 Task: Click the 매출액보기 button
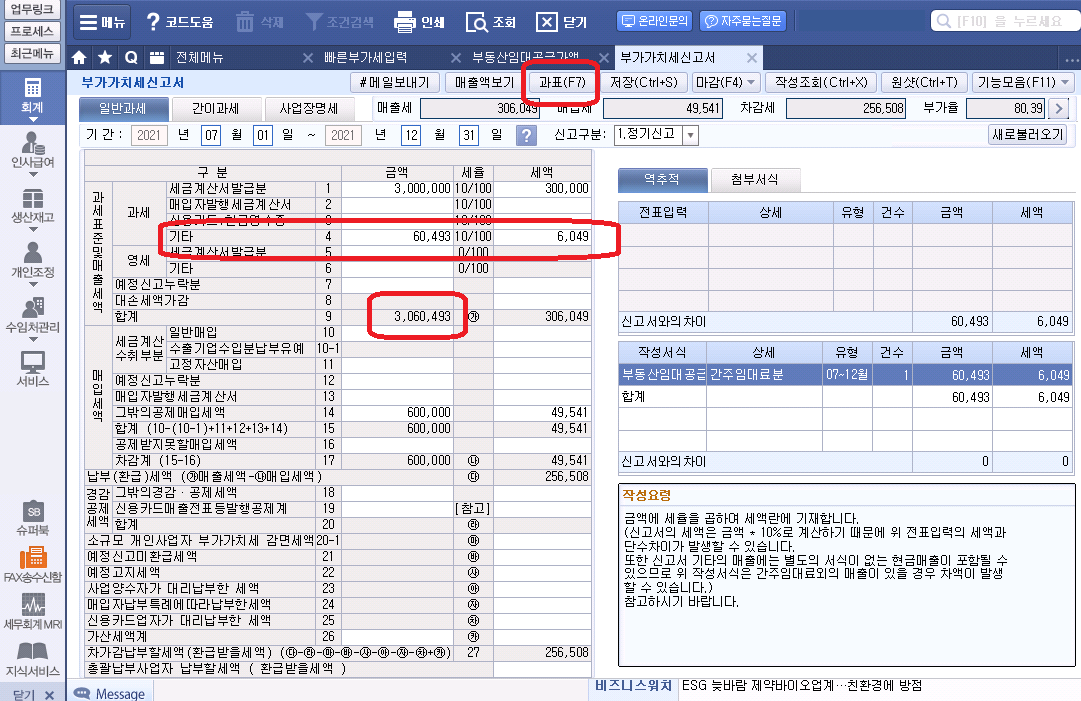coord(485,83)
